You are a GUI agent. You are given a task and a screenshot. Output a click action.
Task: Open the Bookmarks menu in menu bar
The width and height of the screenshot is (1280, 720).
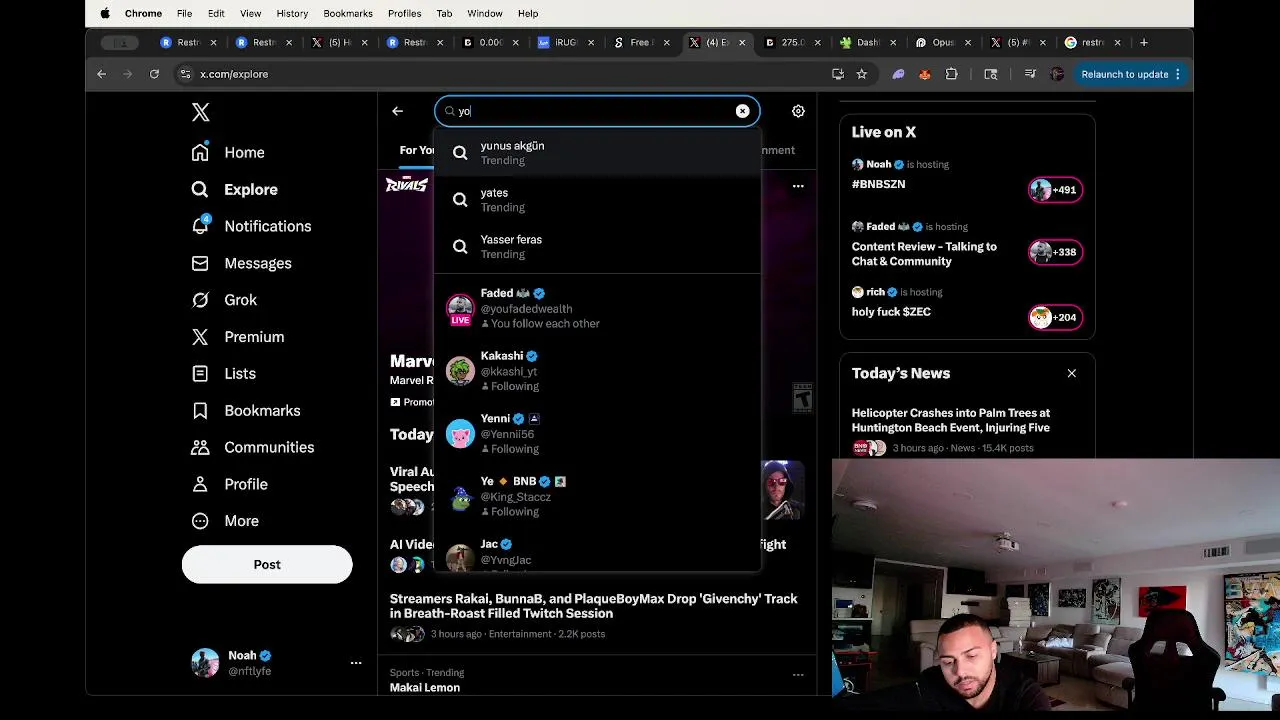[348, 13]
